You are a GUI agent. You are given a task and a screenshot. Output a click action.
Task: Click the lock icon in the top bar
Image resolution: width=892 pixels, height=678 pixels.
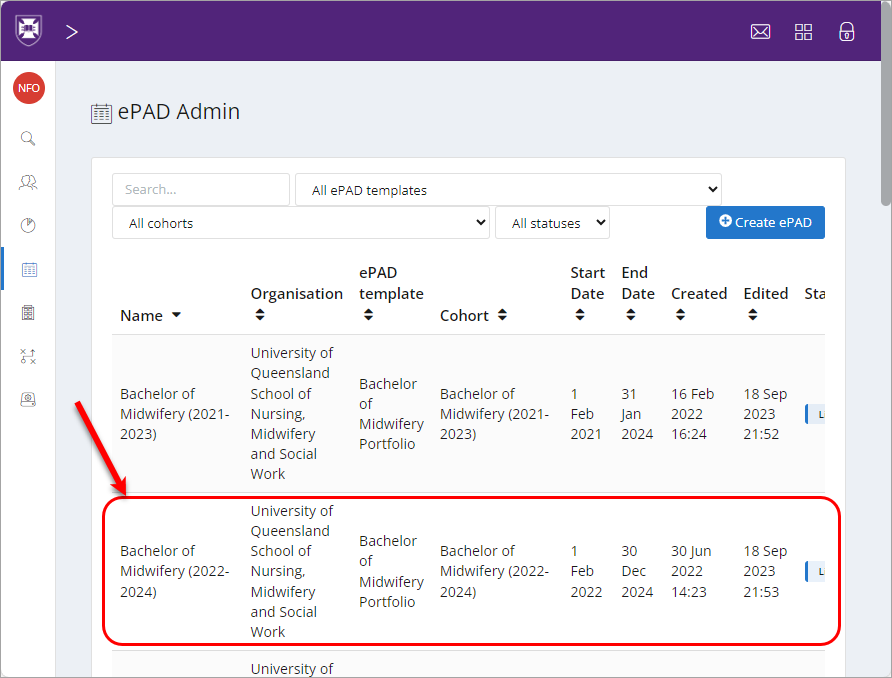(846, 31)
